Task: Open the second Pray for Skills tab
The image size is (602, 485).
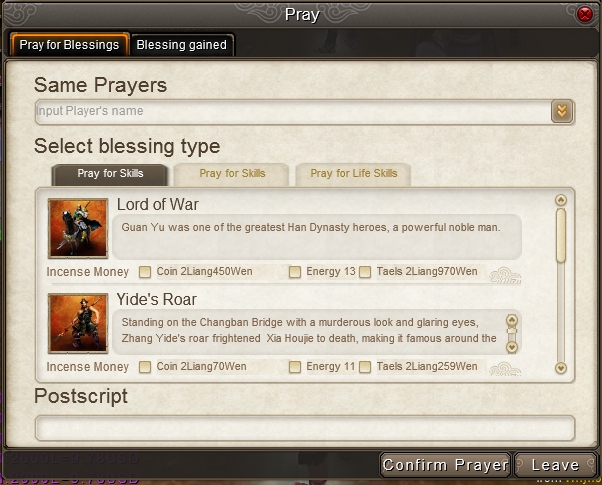Action: tap(232, 174)
